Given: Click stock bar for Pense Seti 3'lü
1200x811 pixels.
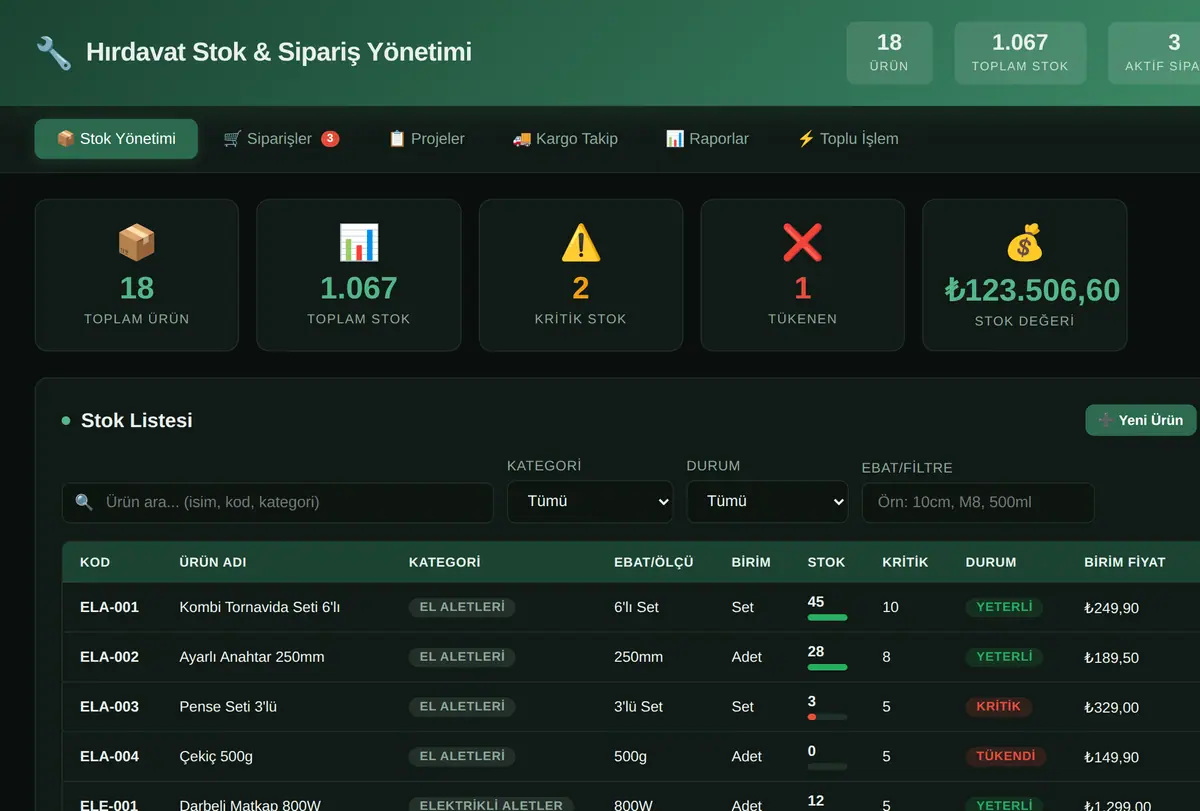Looking at the screenshot, I should 827,717.
